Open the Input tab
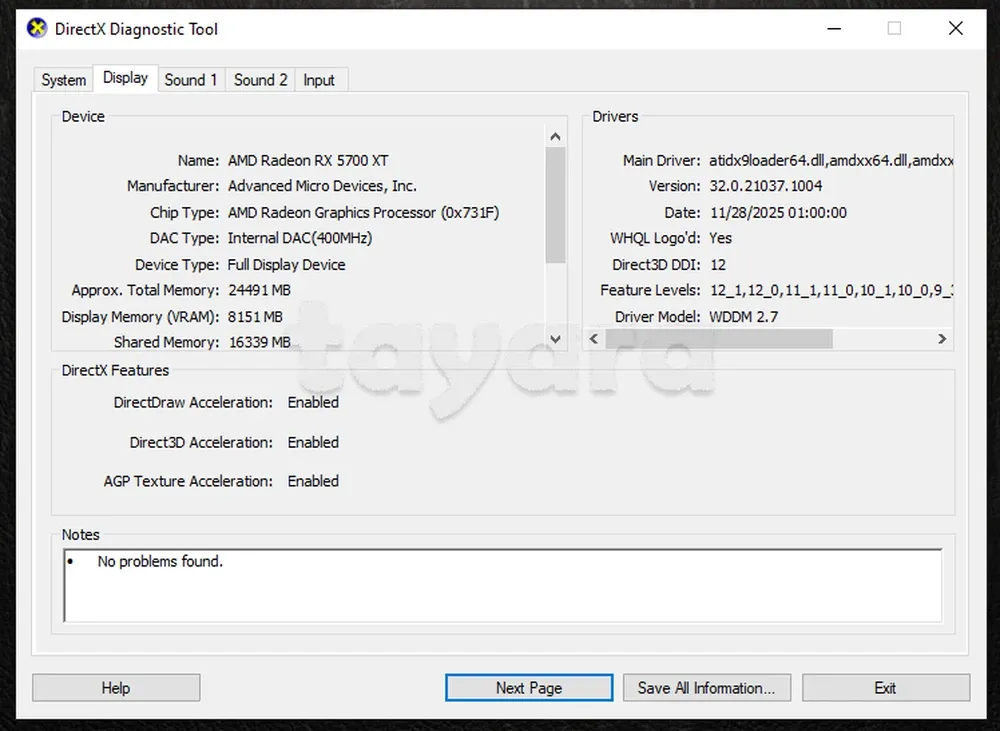Screen dimensions: 1000x731 coord(319,80)
